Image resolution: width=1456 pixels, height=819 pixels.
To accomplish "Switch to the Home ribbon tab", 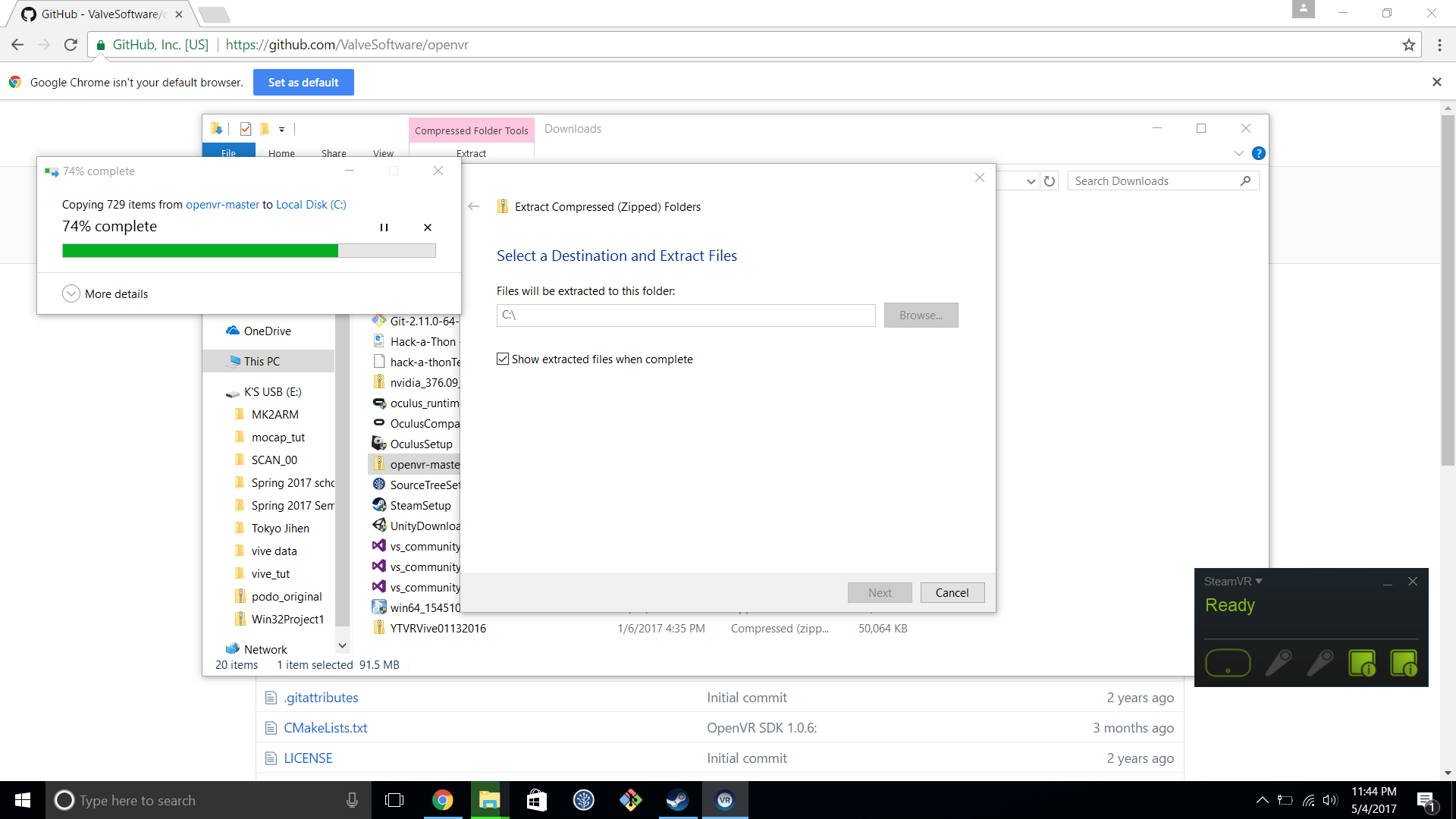I will click(x=281, y=153).
